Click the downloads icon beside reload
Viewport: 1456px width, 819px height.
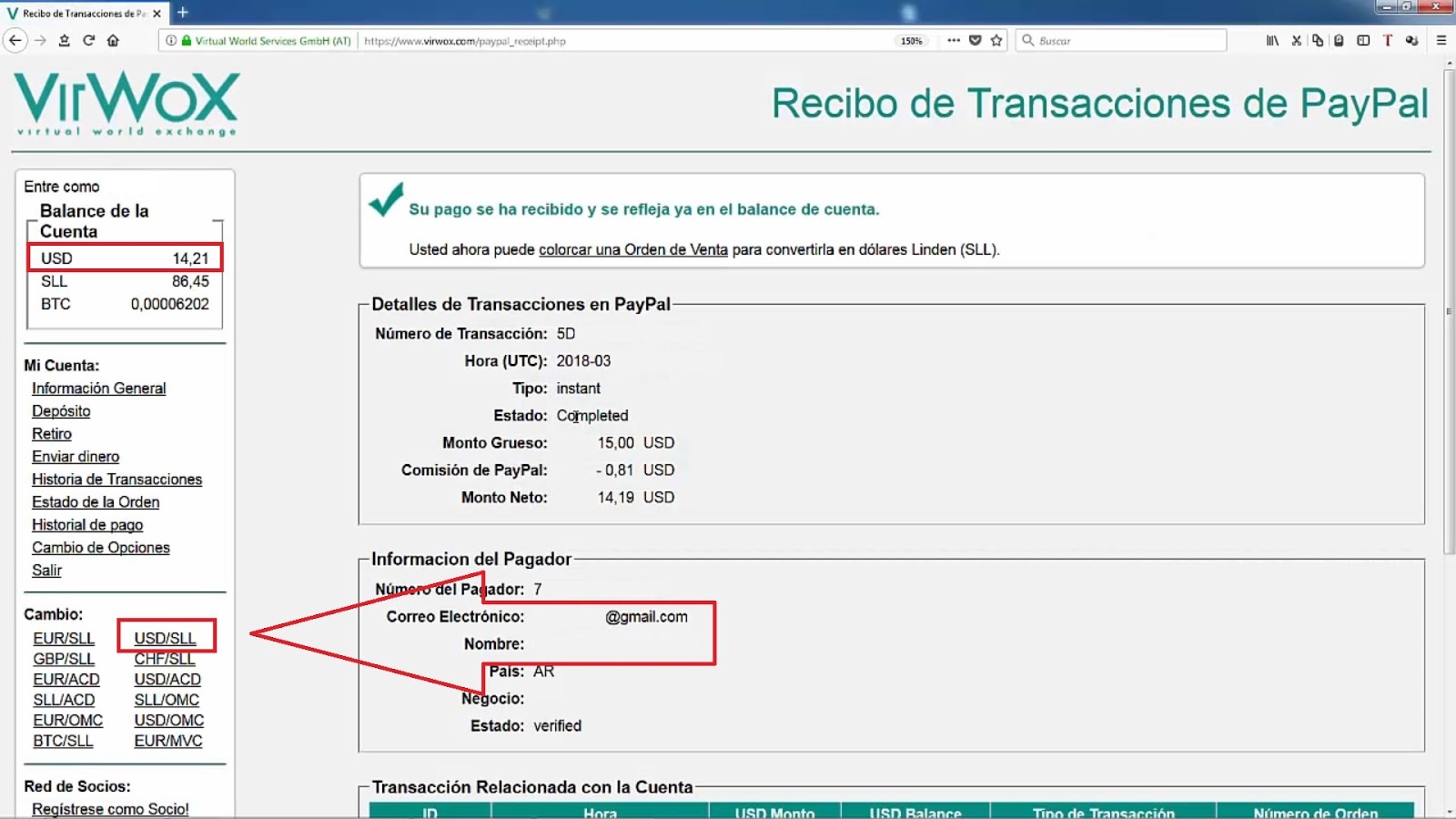tap(65, 40)
